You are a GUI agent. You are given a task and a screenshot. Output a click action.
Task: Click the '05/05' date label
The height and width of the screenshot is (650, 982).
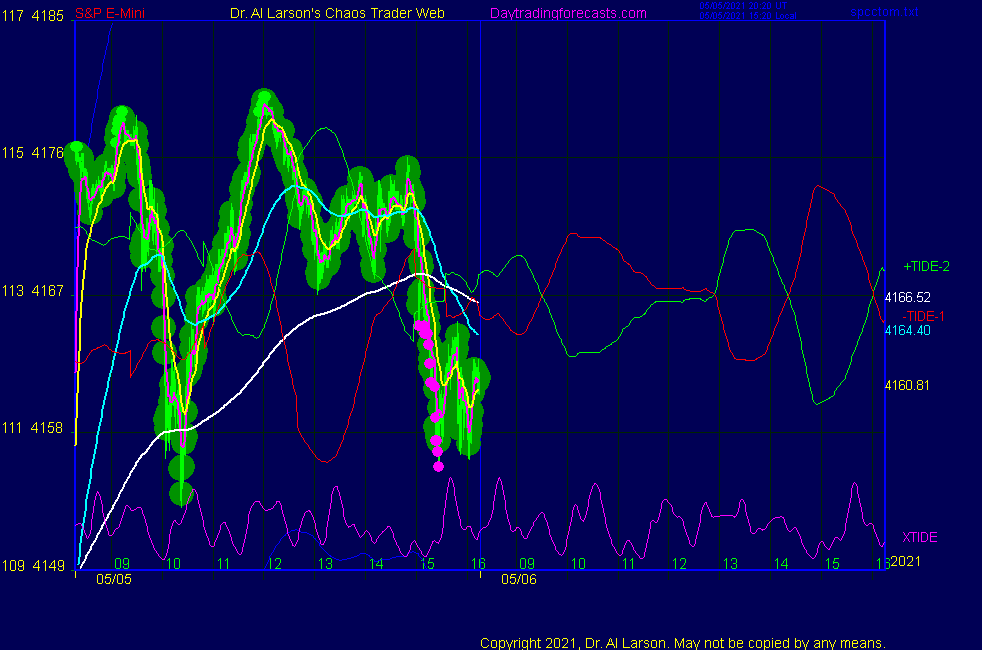[x=114, y=579]
